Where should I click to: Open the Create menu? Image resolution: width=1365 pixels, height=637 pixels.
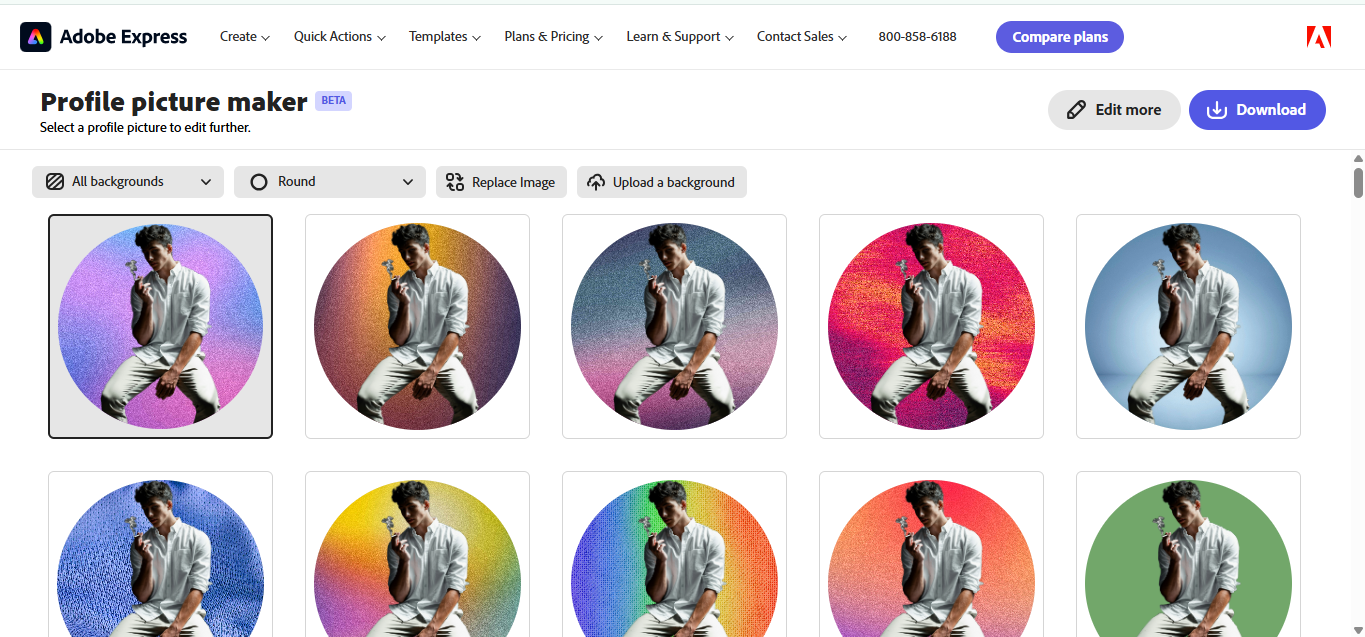click(243, 36)
